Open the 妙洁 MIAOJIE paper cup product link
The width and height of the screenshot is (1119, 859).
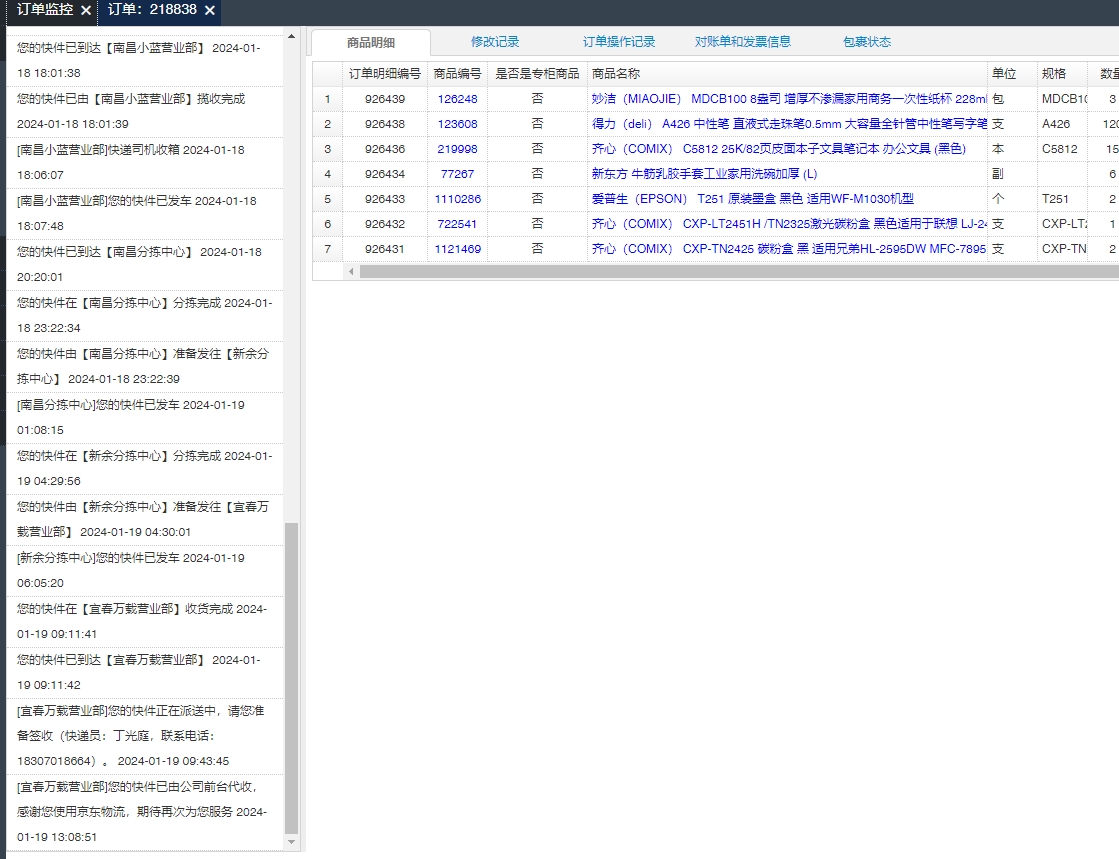[x=789, y=98]
